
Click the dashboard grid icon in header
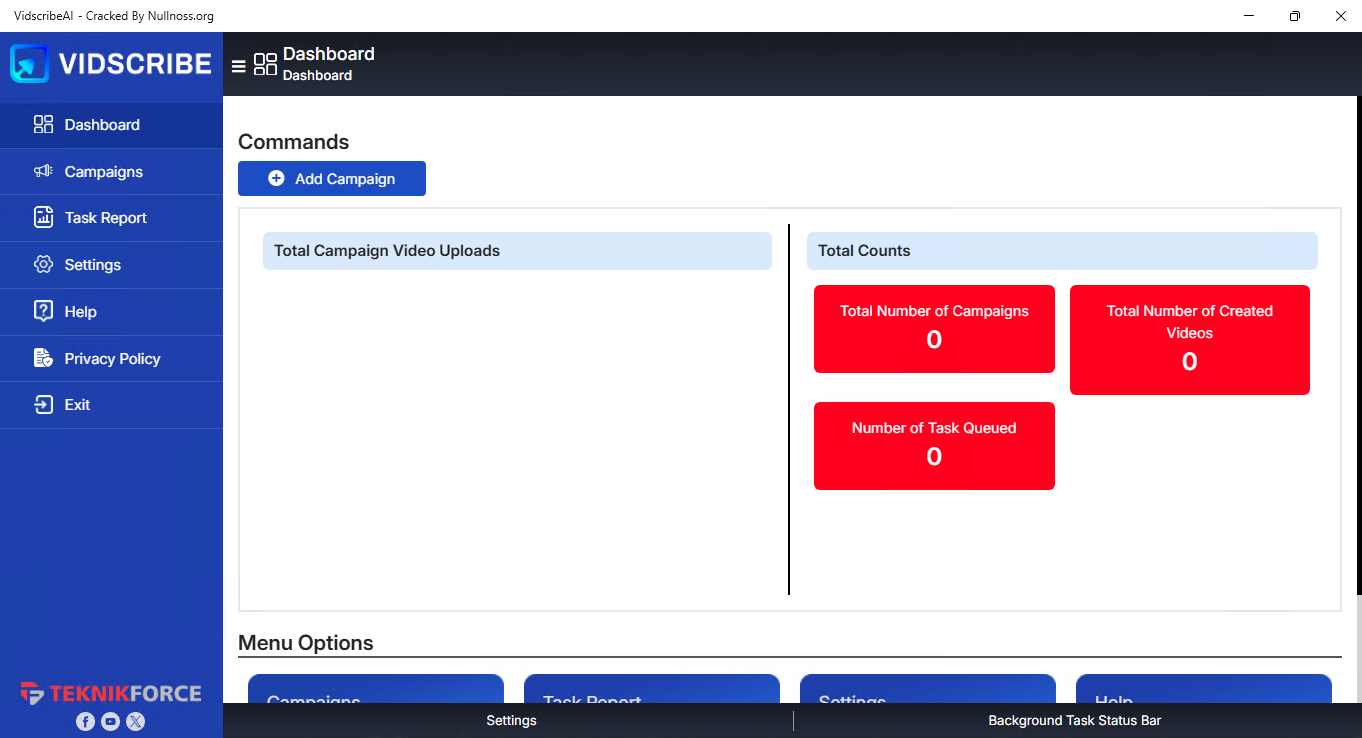click(x=265, y=64)
